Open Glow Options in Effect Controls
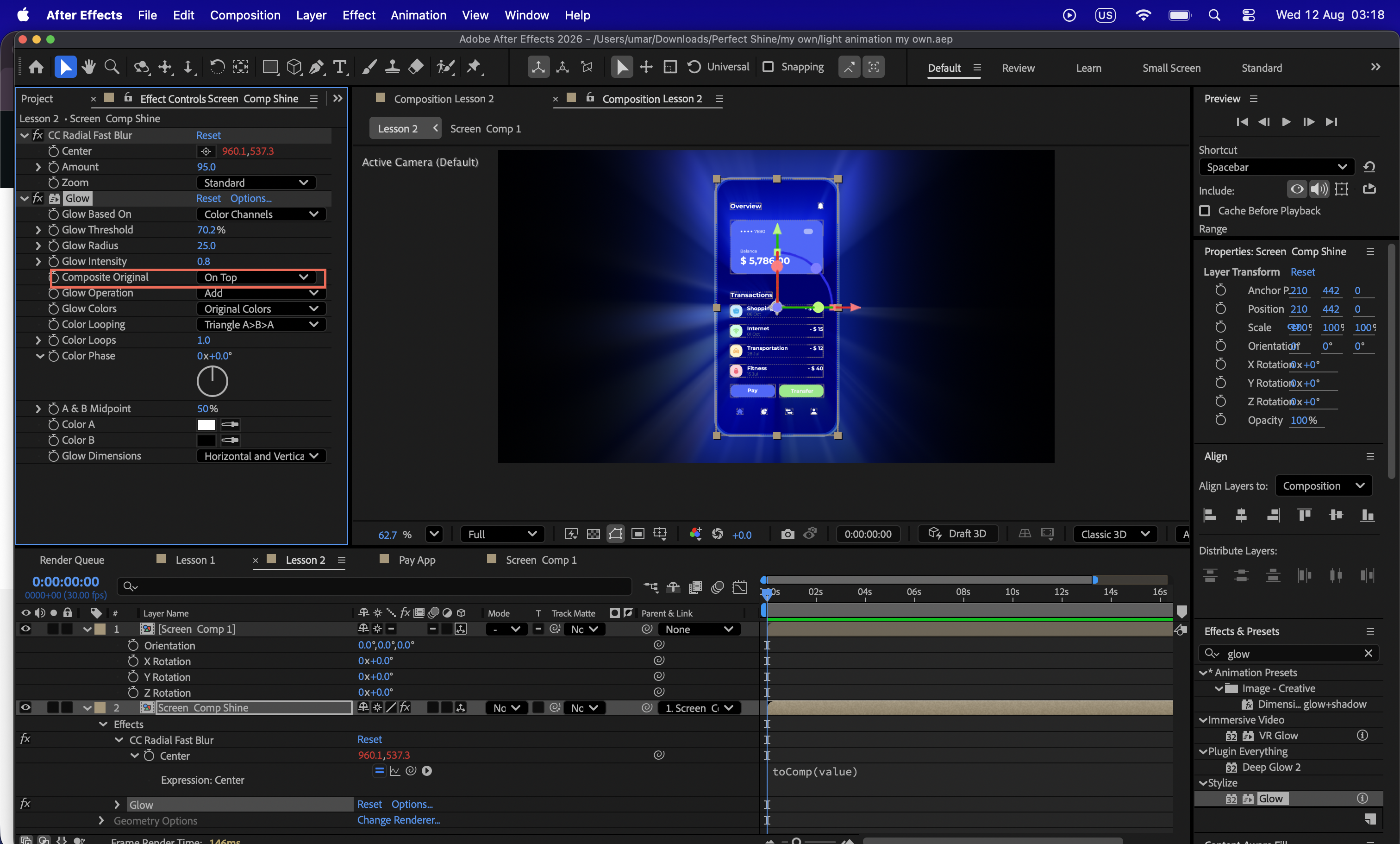Image resolution: width=1400 pixels, height=844 pixels. click(250, 198)
